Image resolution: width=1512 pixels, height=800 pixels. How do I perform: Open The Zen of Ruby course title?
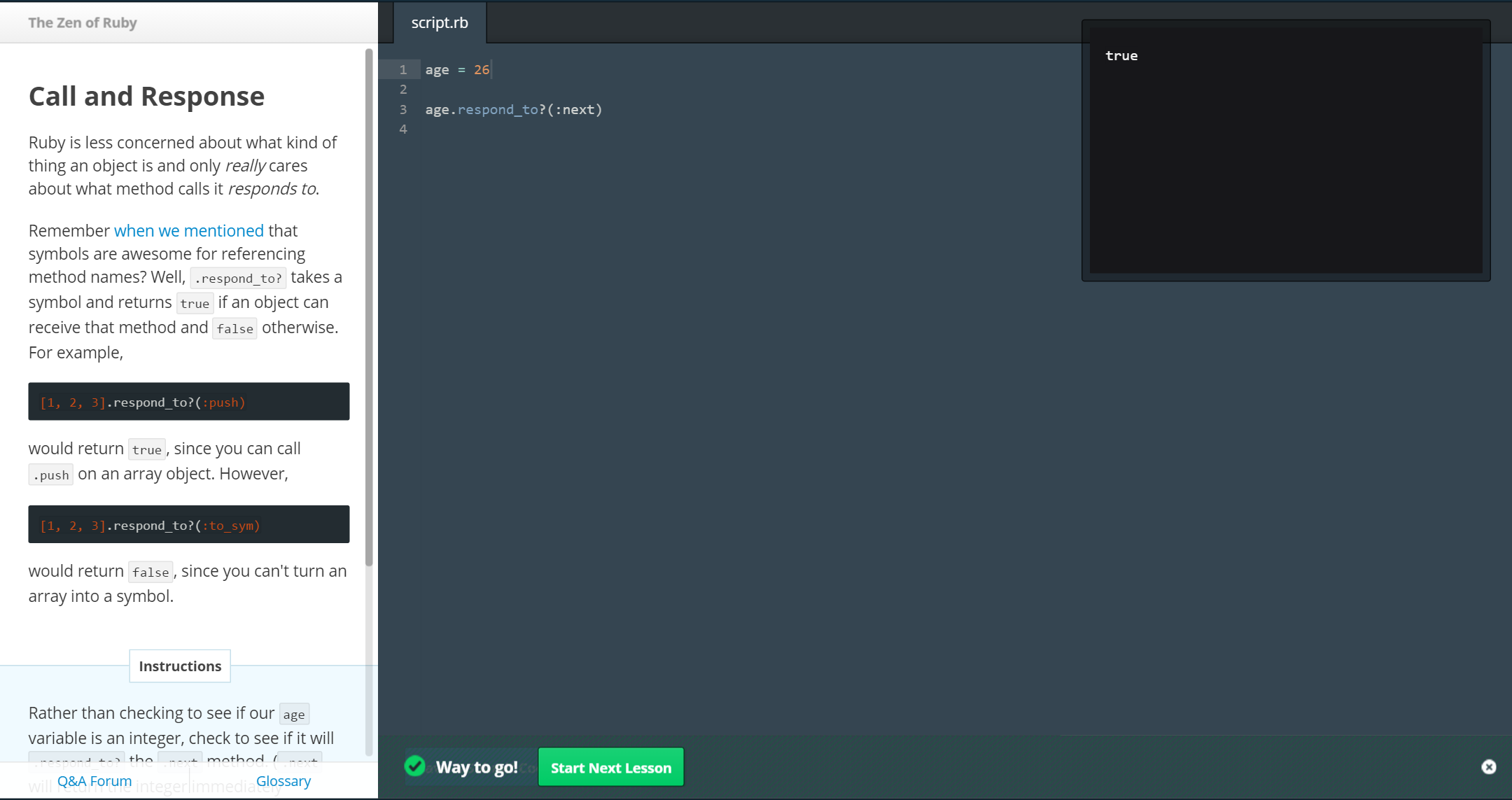coord(83,22)
